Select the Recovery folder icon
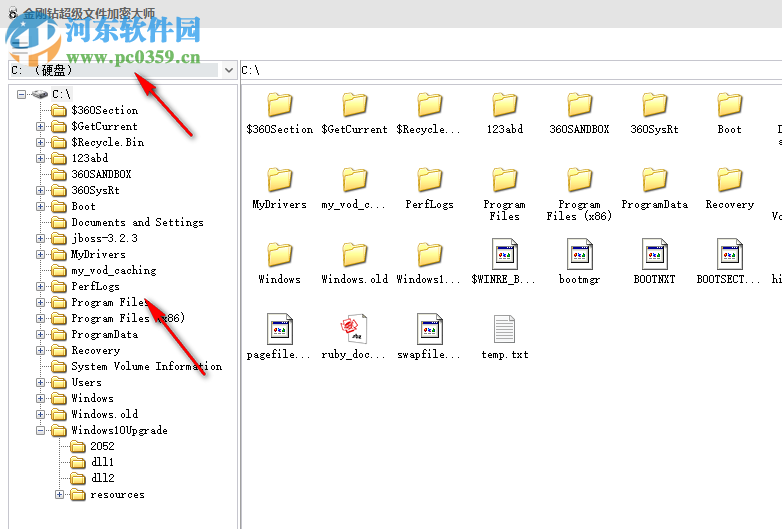782x529 pixels. (730, 179)
